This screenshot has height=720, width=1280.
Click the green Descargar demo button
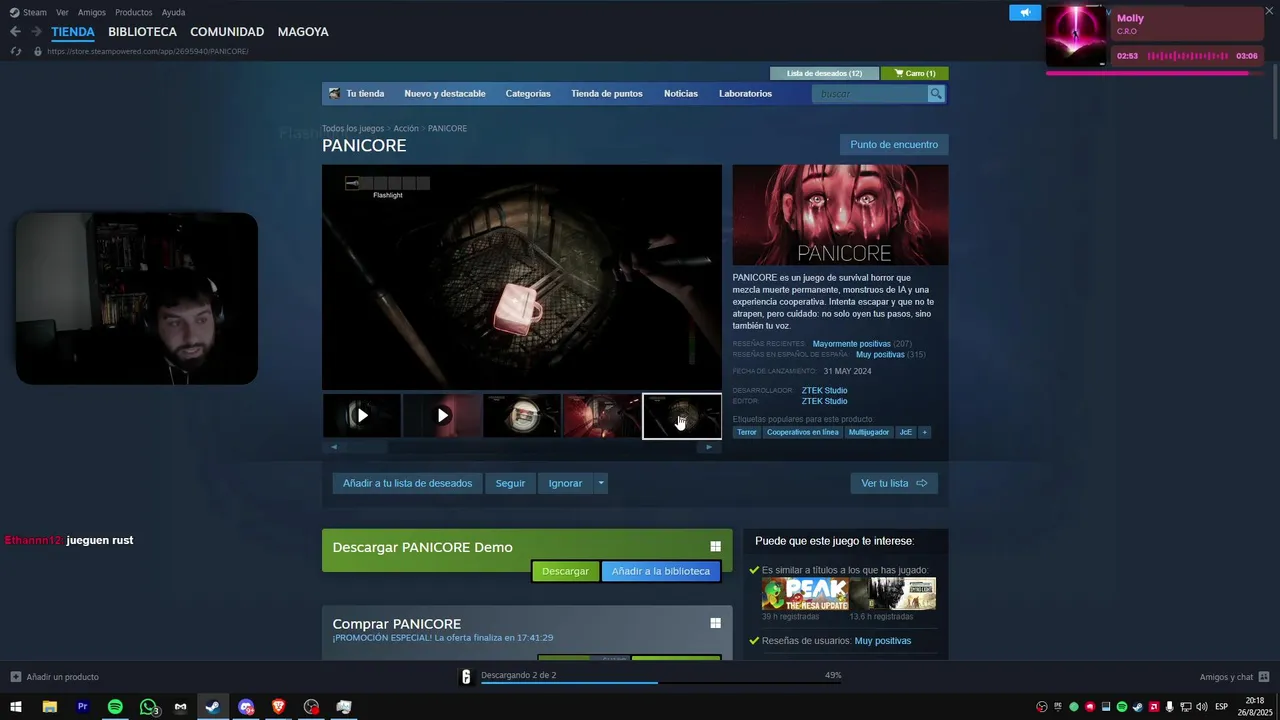[565, 571]
